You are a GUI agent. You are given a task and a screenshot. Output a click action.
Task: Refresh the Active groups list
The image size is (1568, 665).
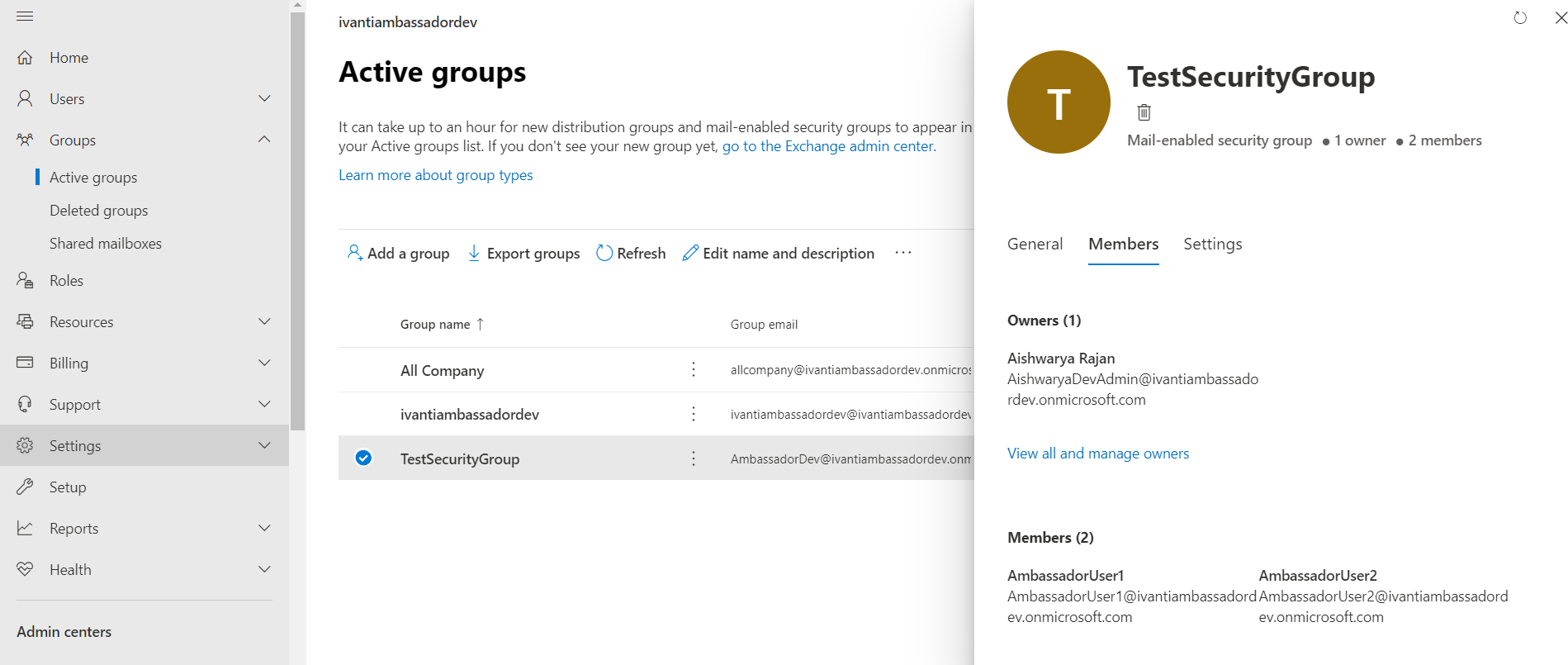[631, 254]
